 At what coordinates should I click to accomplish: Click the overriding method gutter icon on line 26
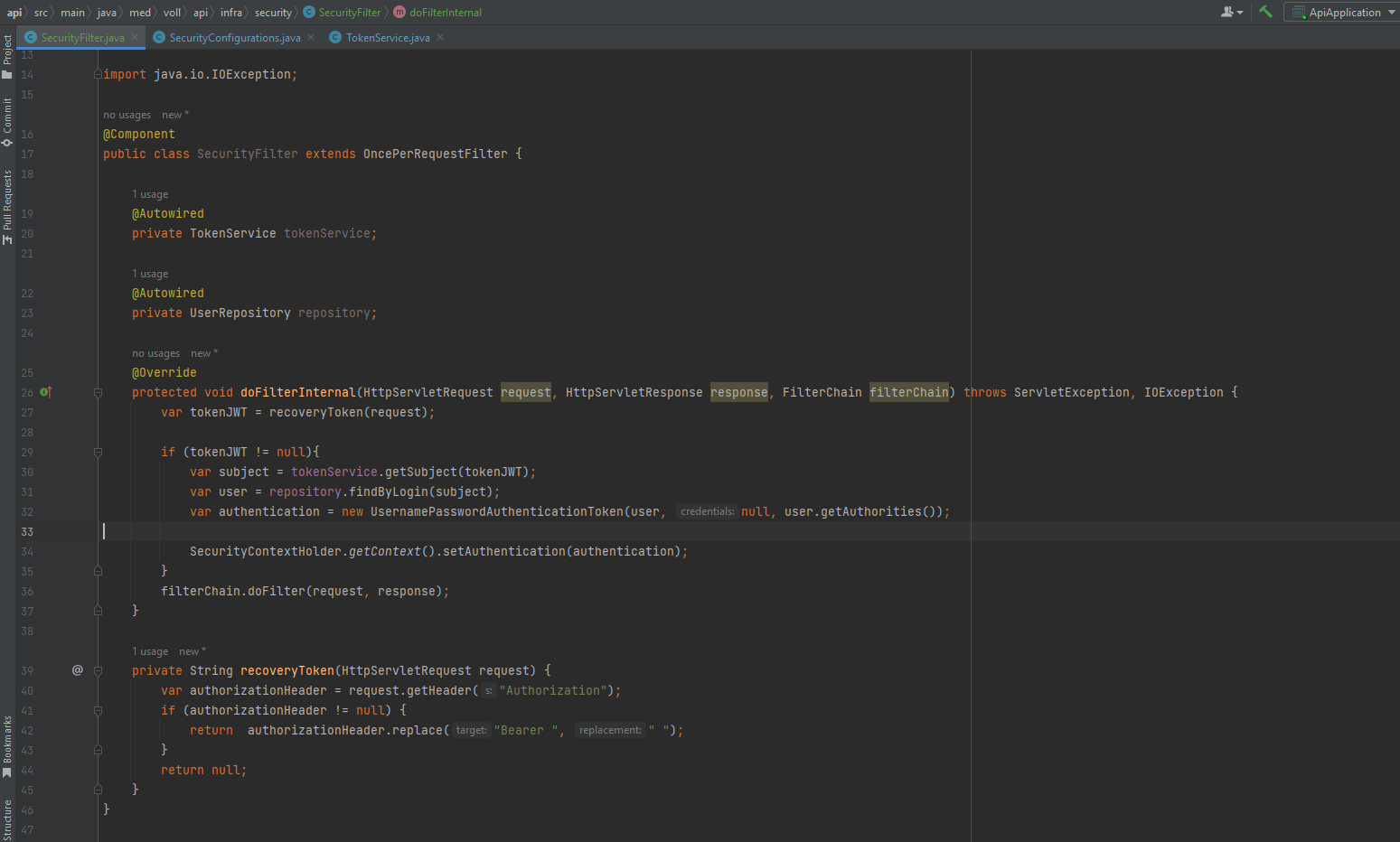coord(46,392)
